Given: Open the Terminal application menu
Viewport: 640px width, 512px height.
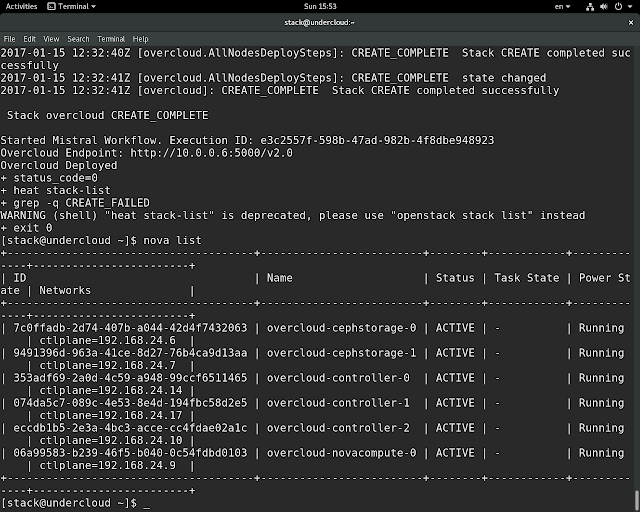Looking at the screenshot, I should tap(71, 6).
